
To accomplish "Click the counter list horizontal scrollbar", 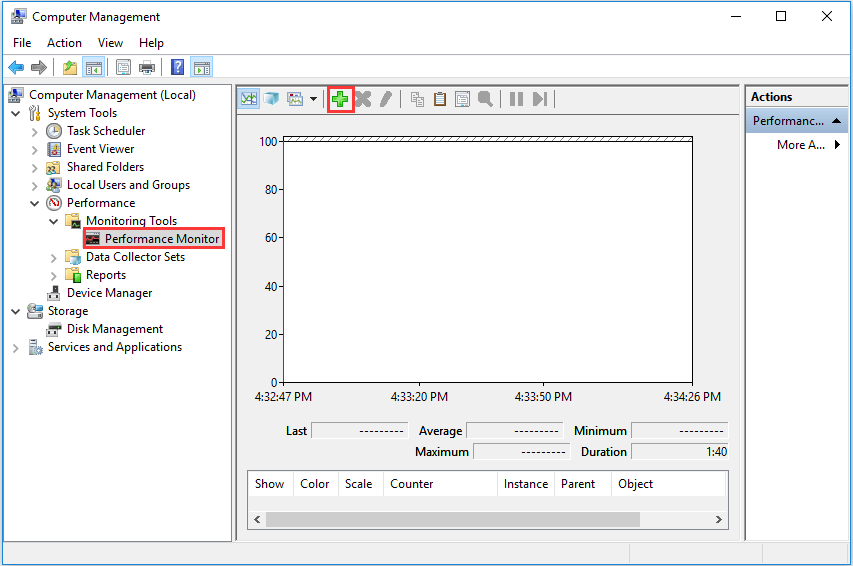I will coord(452,519).
